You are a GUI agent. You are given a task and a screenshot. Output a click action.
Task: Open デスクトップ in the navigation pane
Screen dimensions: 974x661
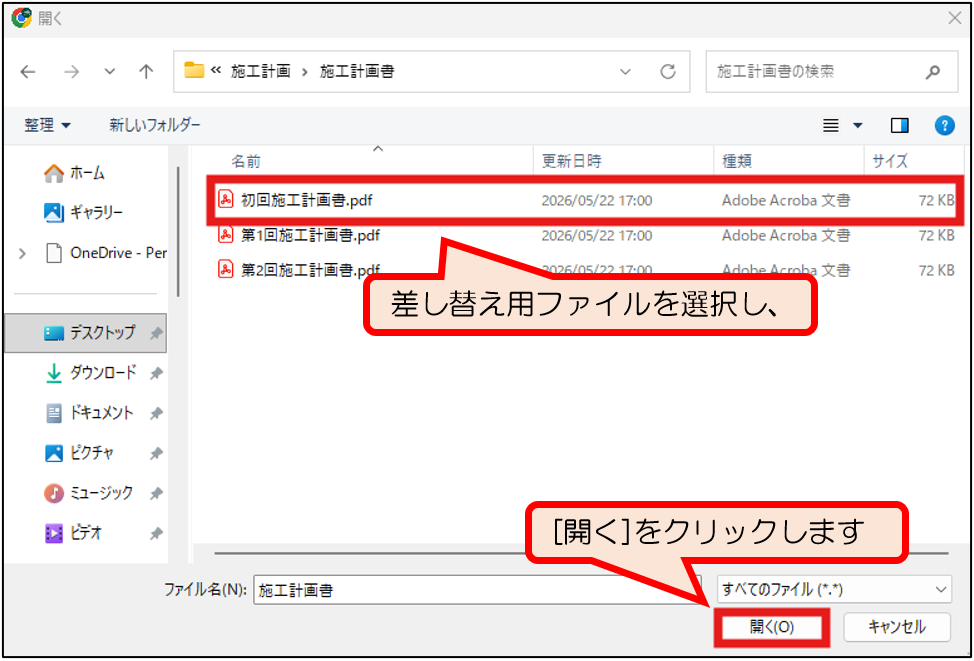pos(86,333)
